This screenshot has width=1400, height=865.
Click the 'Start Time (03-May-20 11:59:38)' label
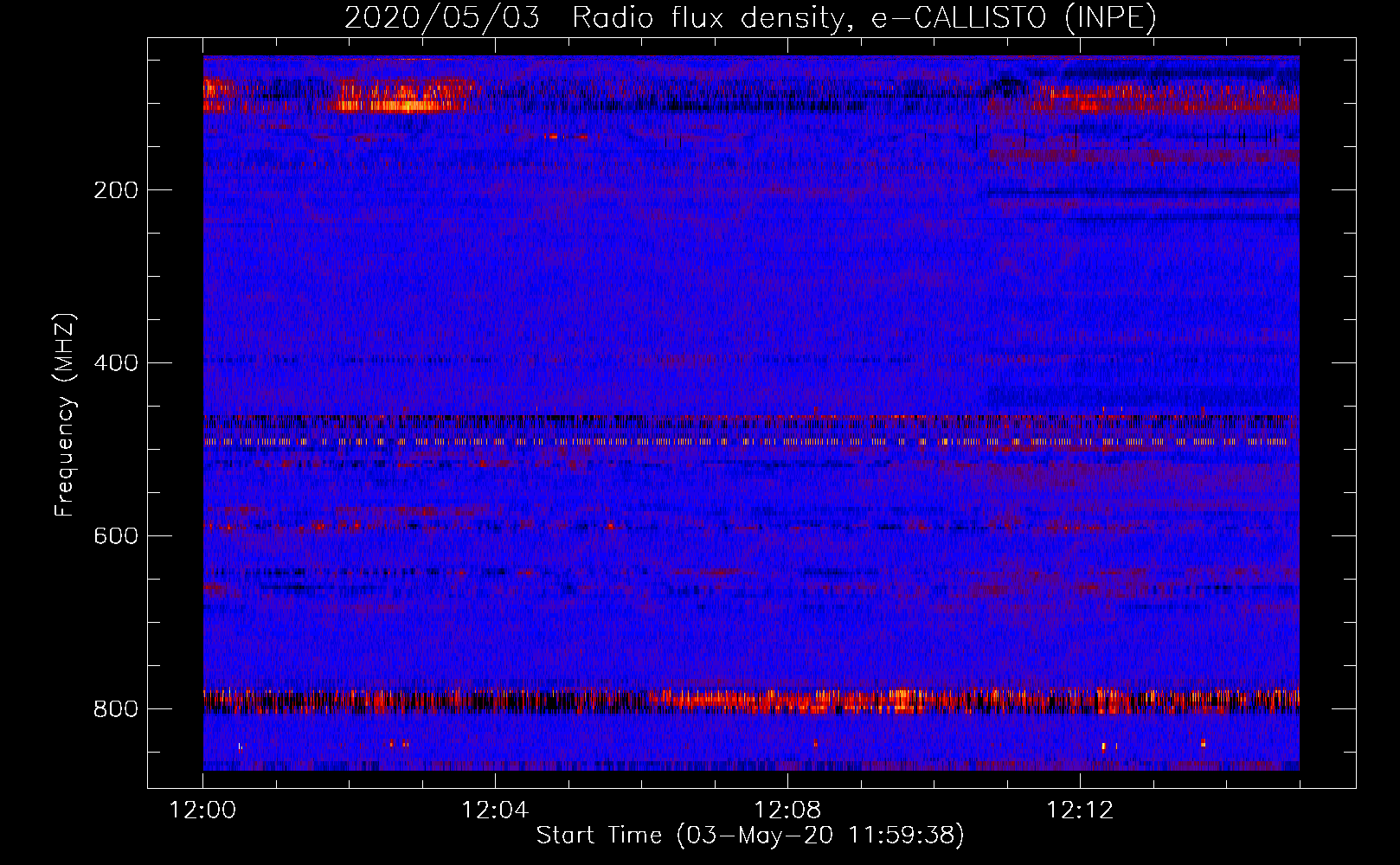click(x=750, y=836)
